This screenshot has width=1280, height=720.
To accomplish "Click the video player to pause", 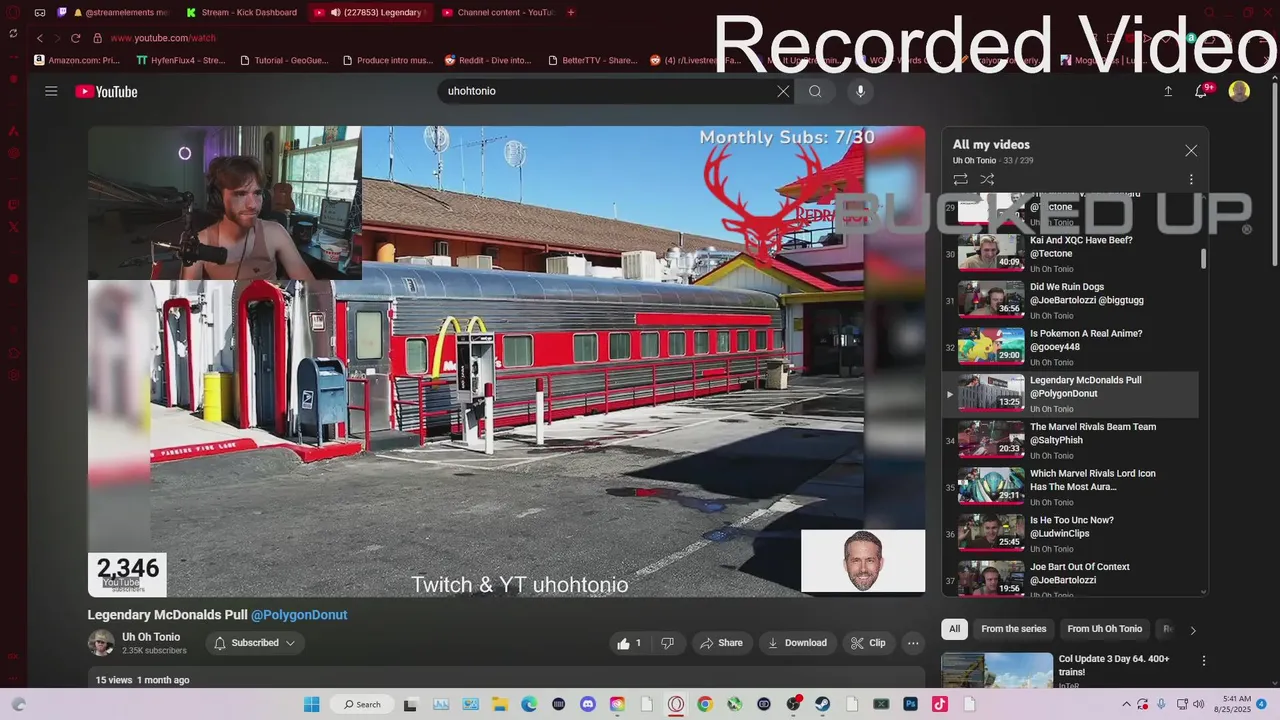I will 506,361.
